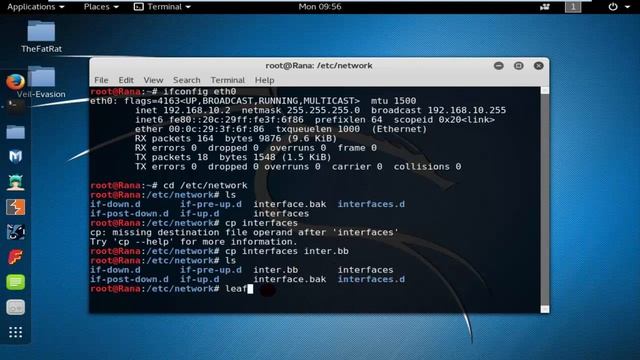Viewport: 640px width, 360px height.
Task: Open Veil-Evasion desktop folder
Action: 41,82
